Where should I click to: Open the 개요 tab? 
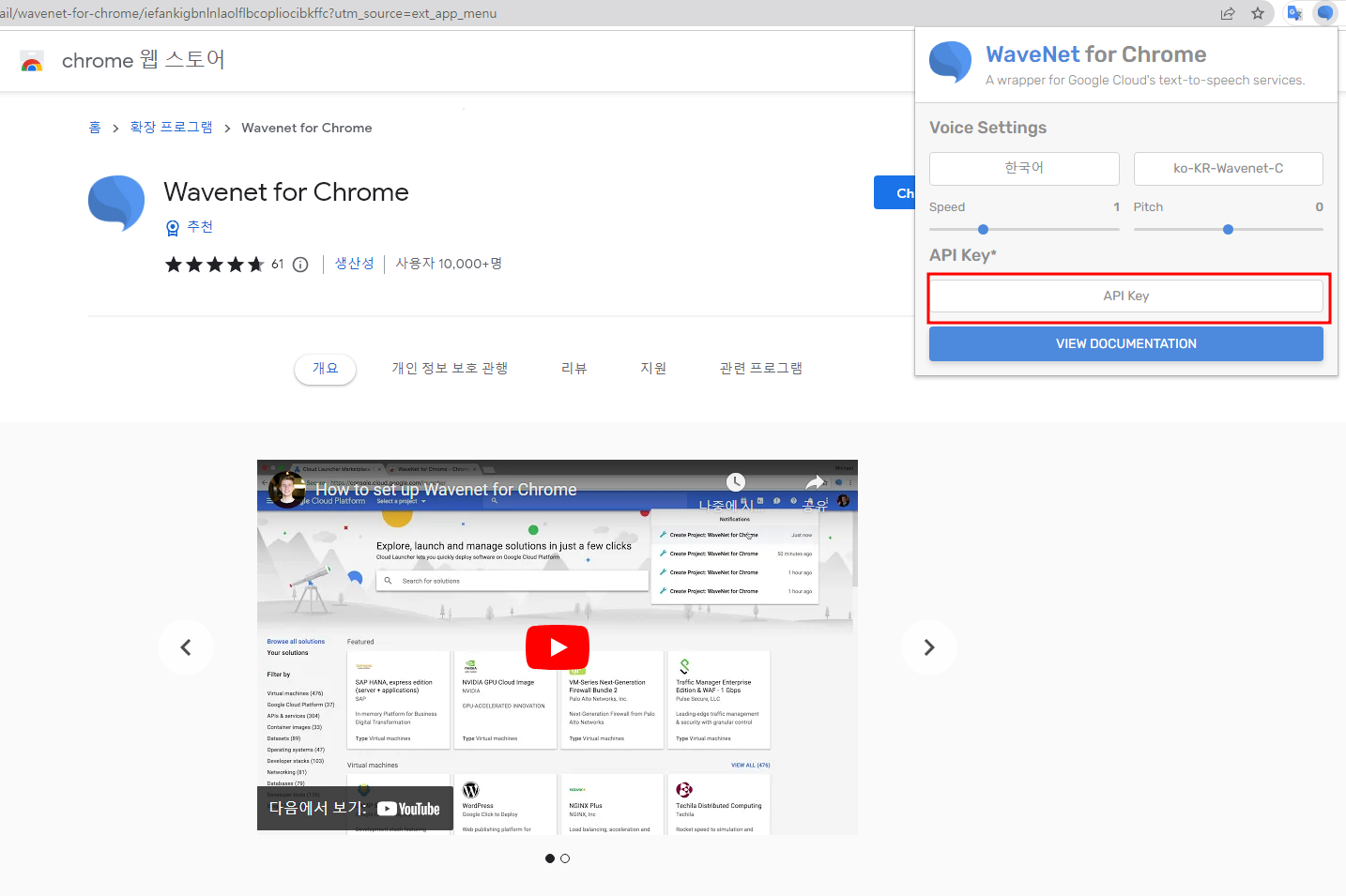(326, 369)
